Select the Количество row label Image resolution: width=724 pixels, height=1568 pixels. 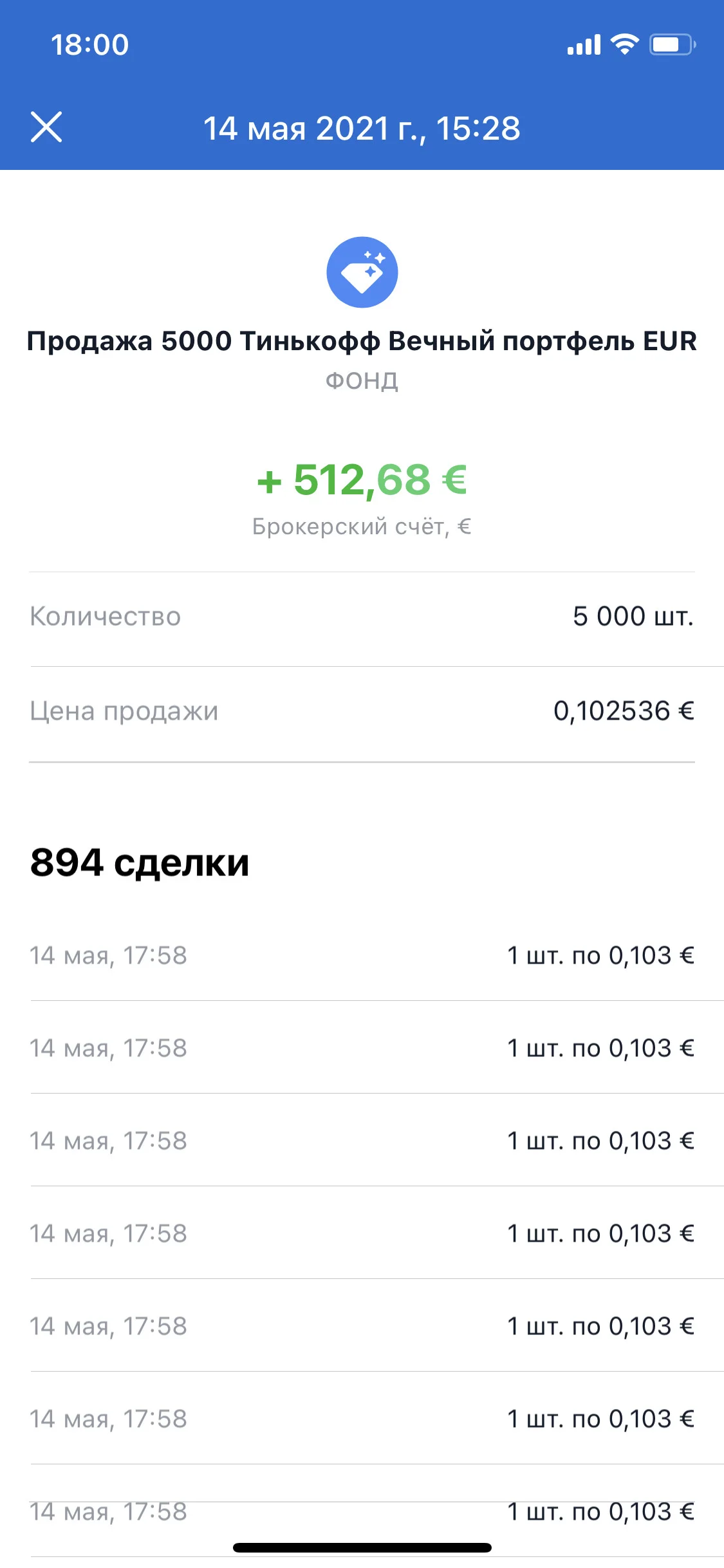pyautogui.click(x=105, y=616)
